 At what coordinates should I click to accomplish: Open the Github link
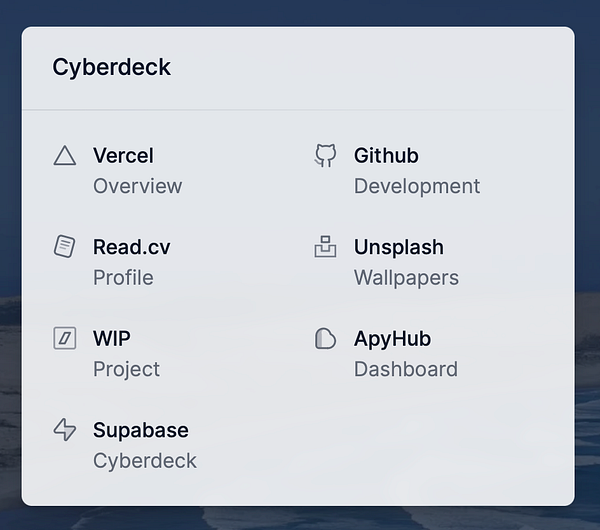pyautogui.click(x=386, y=155)
